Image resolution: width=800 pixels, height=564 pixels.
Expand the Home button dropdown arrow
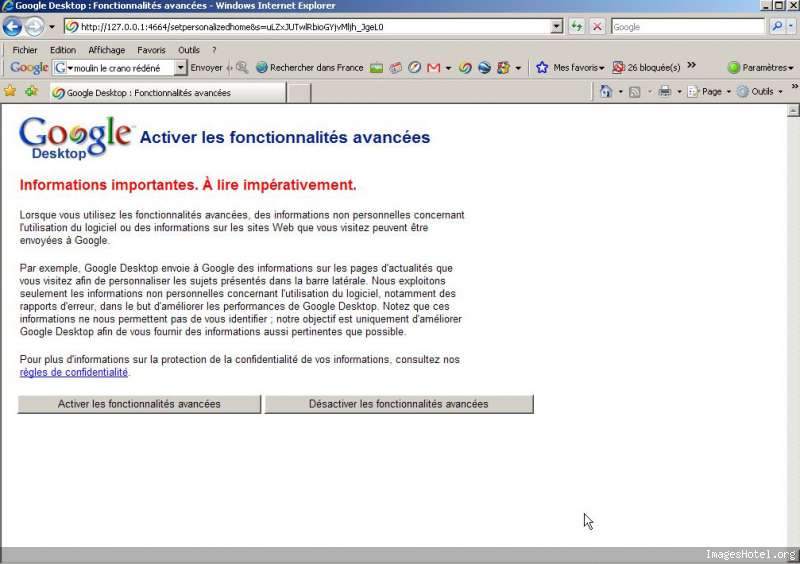(x=620, y=92)
